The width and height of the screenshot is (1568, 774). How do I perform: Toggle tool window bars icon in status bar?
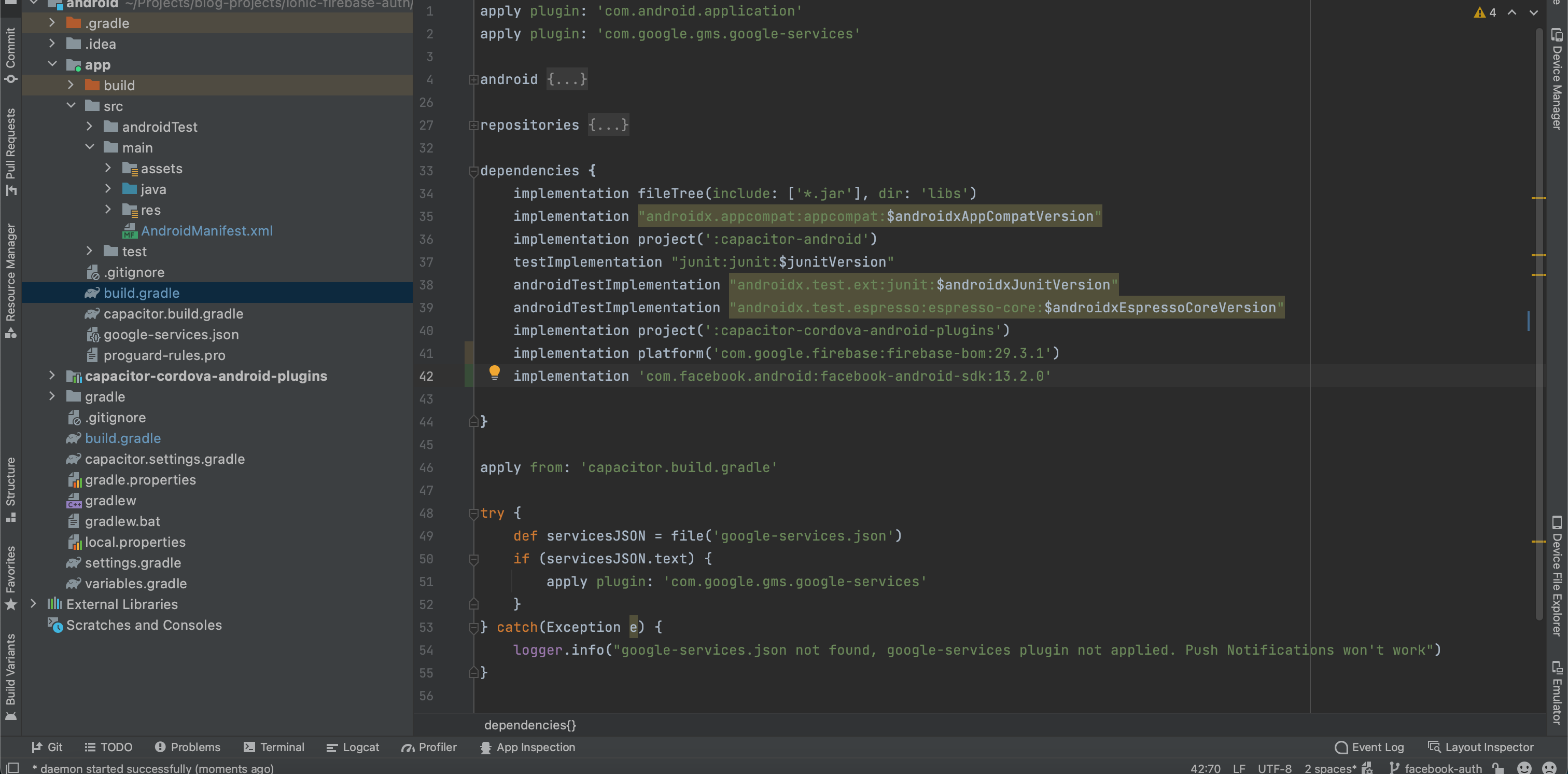13,767
